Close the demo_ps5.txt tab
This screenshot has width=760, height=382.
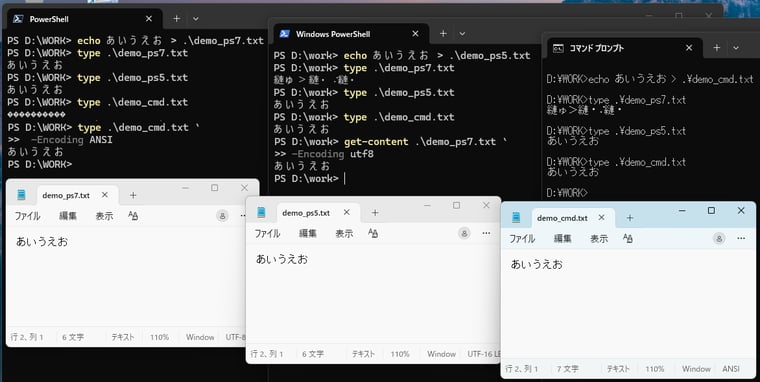tap(347, 212)
